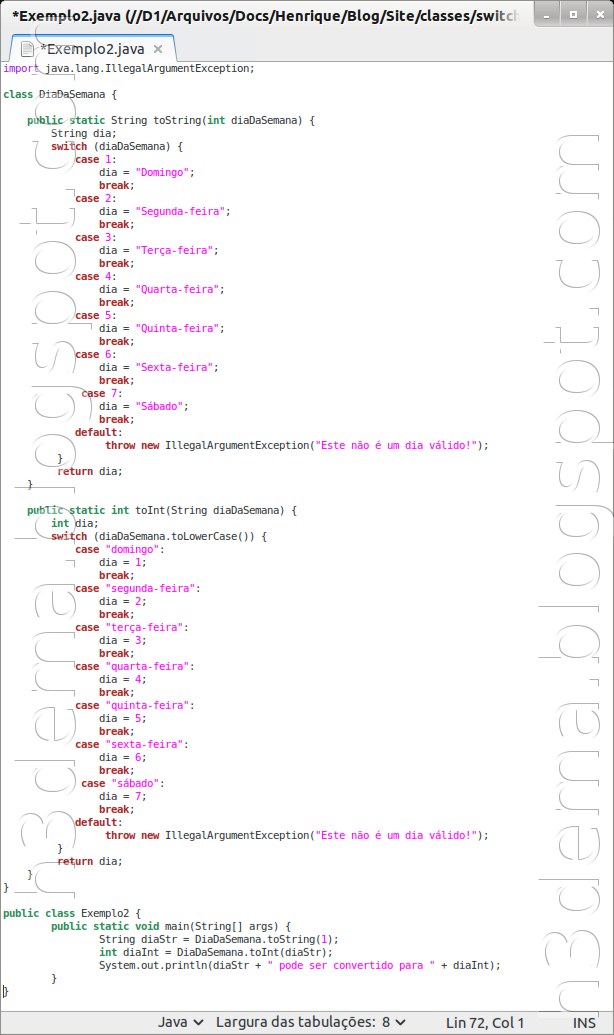Click the document icon on the Exemplo2.java tab
The width and height of the screenshot is (614, 1035).
27,49
